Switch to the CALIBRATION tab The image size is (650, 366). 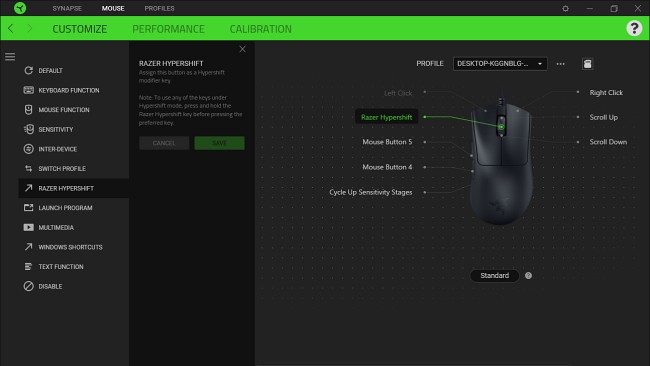261,29
